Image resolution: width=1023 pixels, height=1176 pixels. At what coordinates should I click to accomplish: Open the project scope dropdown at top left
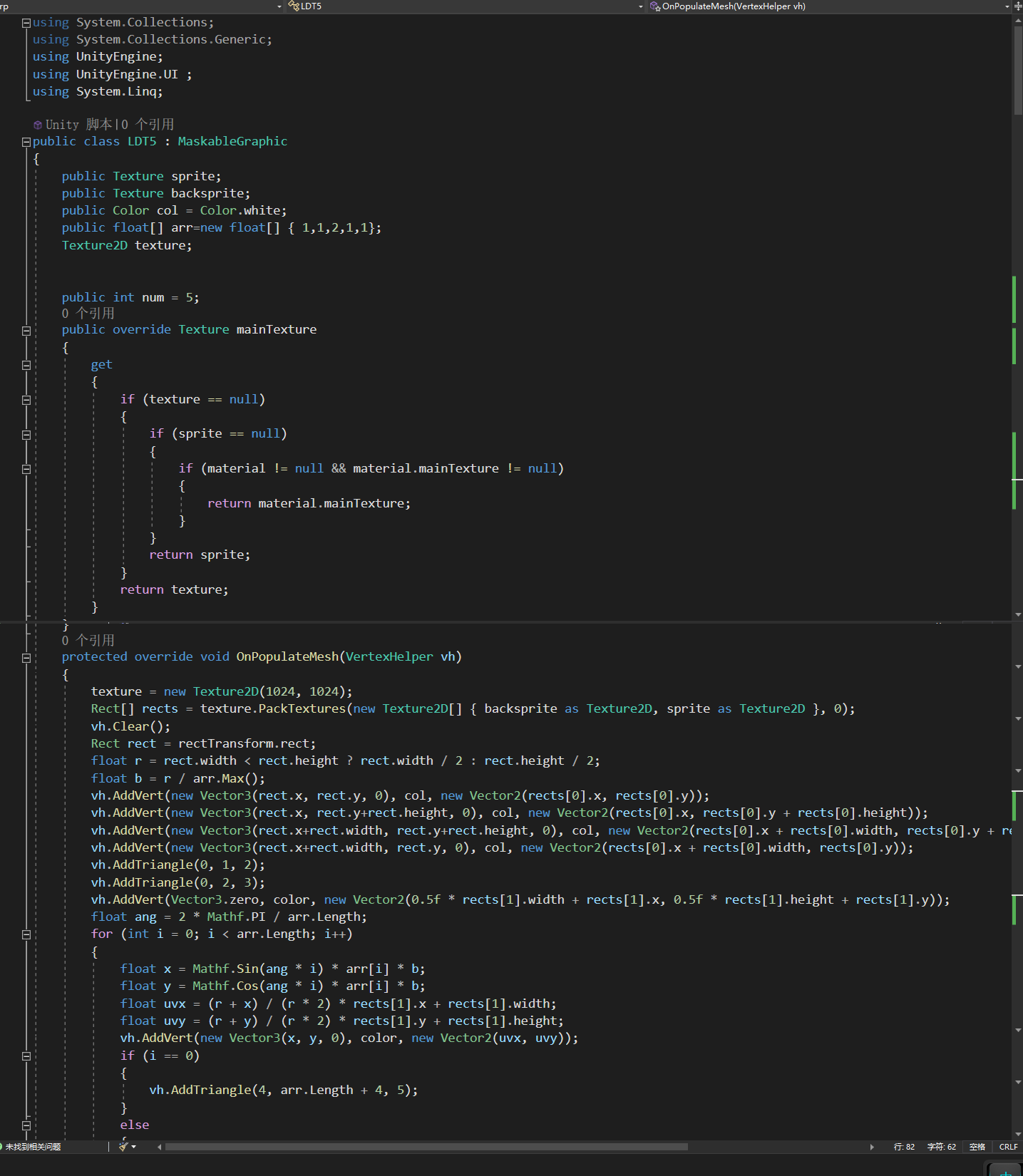coord(143,6)
